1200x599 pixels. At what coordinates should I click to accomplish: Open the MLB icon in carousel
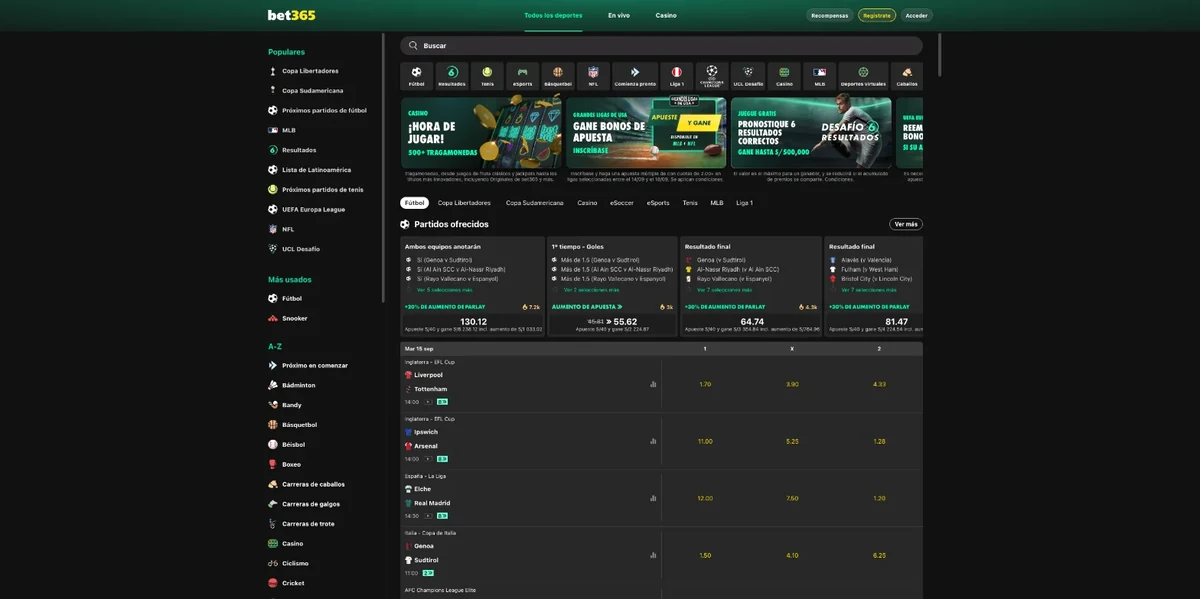point(820,76)
